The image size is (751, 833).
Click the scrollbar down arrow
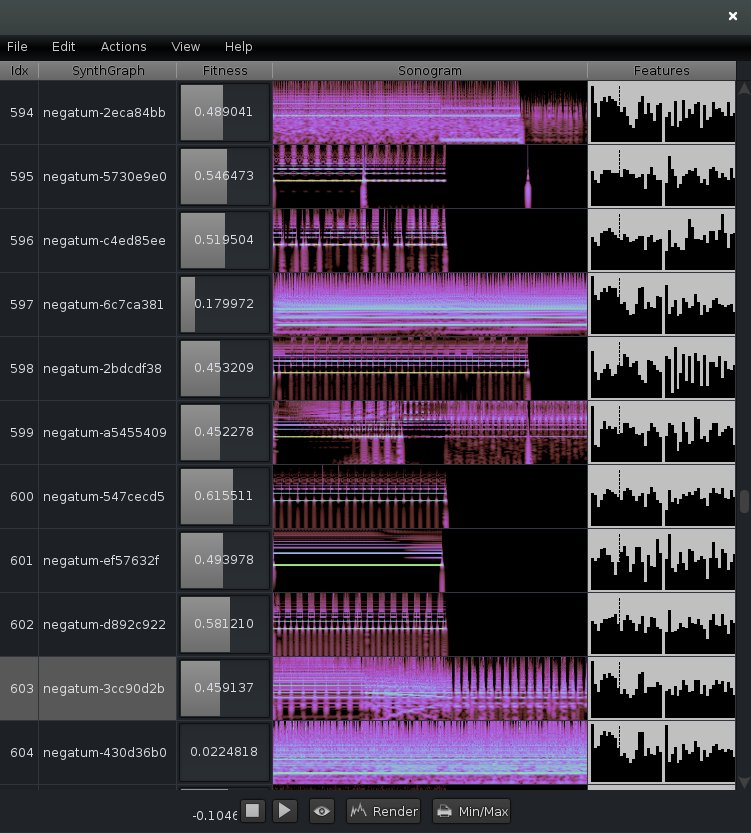coord(743,782)
